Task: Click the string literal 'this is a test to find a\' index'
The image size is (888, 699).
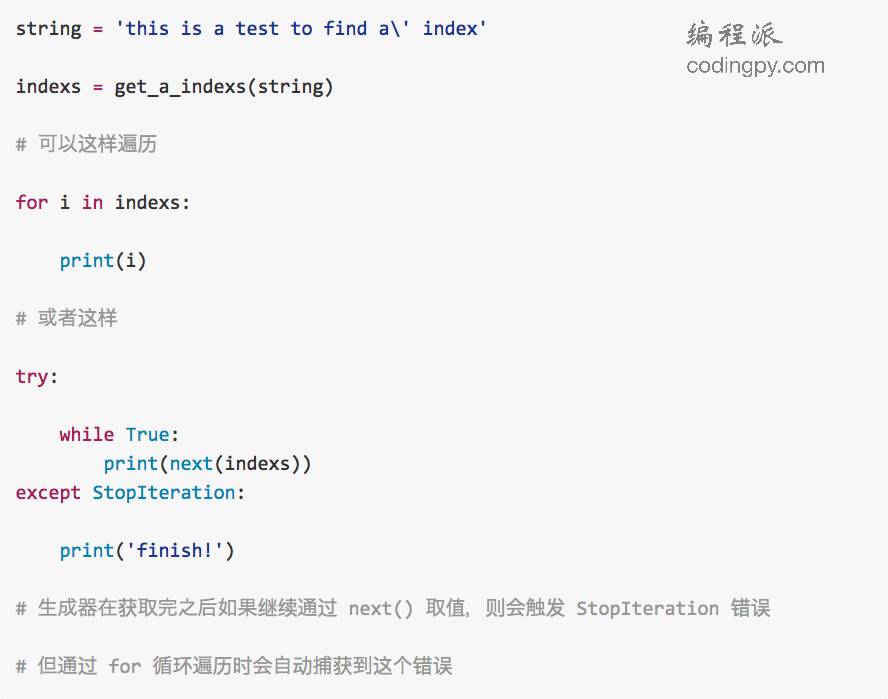Action: tap(300, 28)
